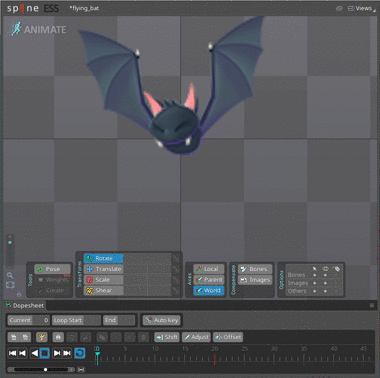380x378 pixels.
Task: Choose the Create tool
Action: (53, 290)
